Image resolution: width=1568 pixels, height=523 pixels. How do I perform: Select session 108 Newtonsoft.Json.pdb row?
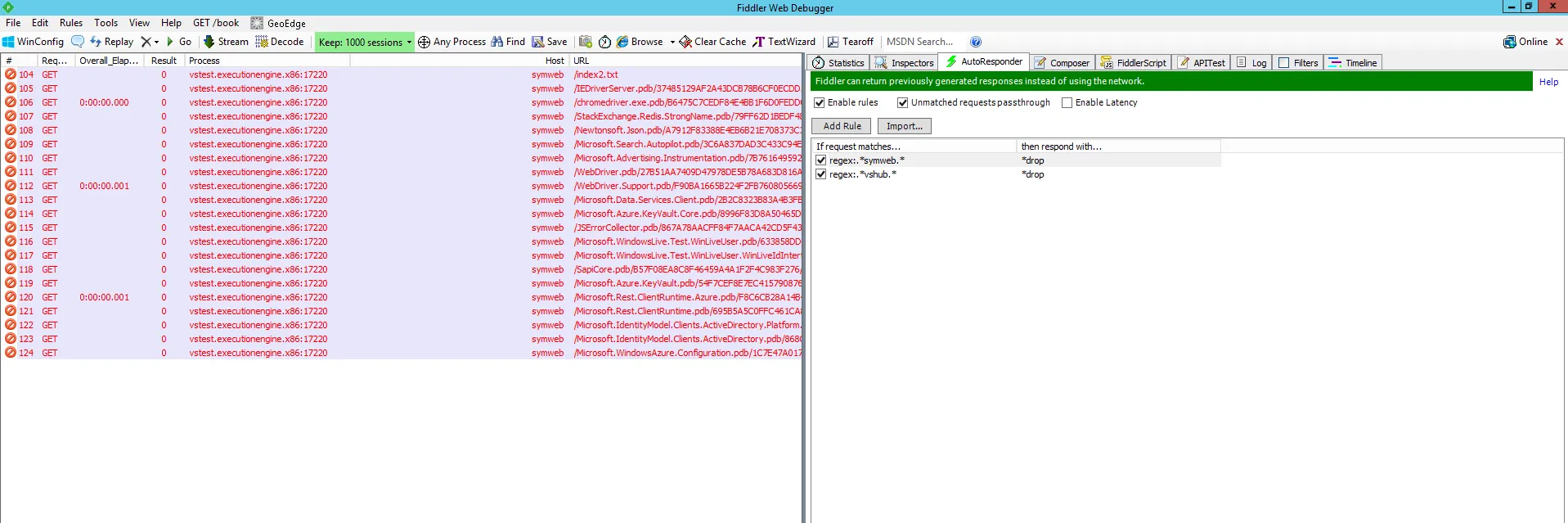coord(402,130)
